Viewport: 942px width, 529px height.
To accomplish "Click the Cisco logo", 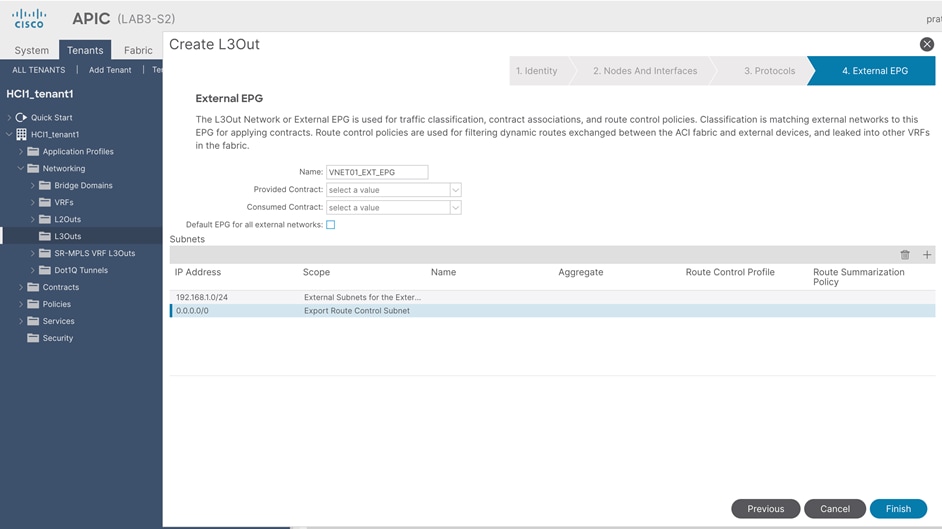I will [29, 19].
